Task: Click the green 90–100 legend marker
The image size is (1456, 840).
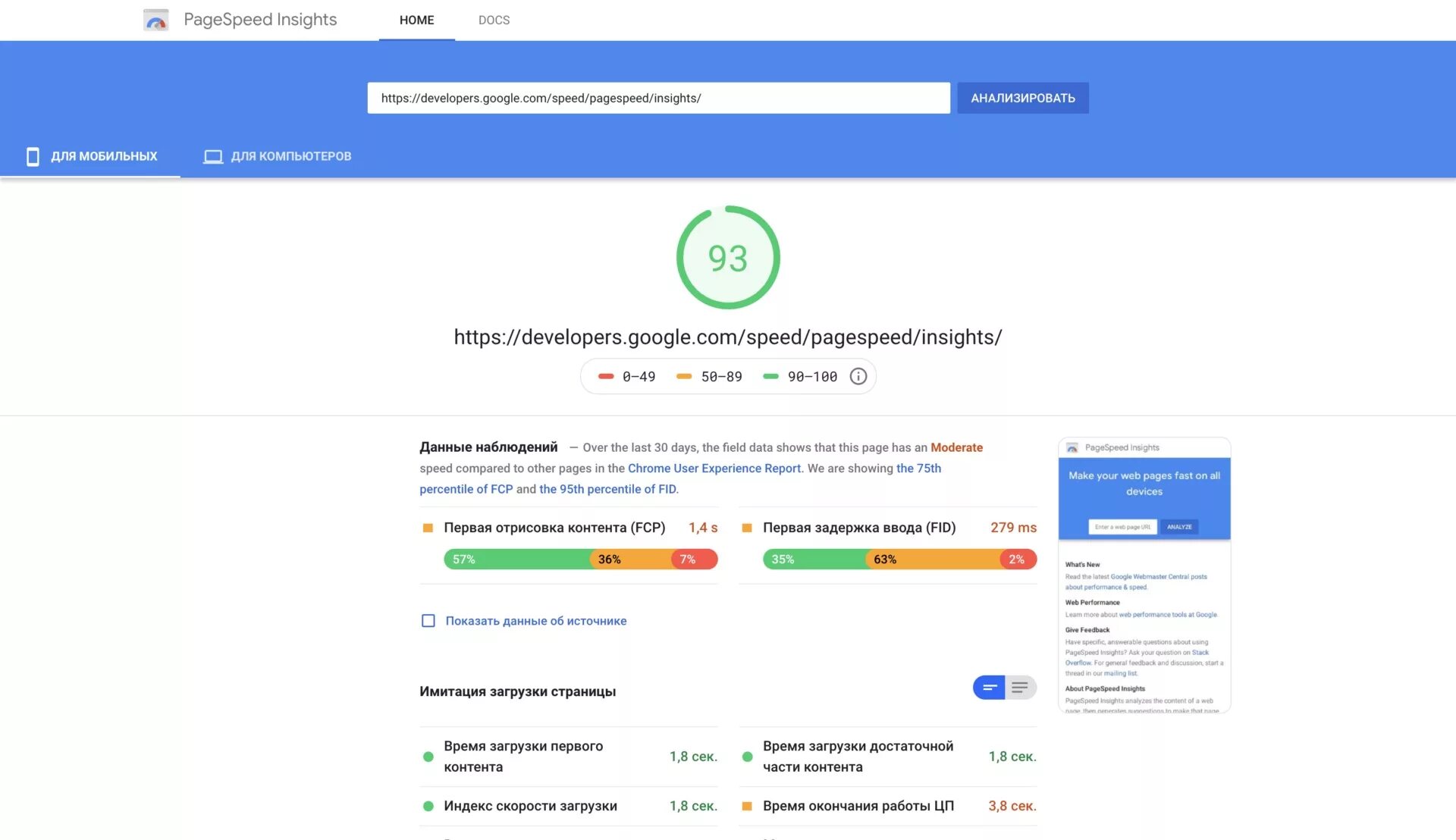Action: 770,376
